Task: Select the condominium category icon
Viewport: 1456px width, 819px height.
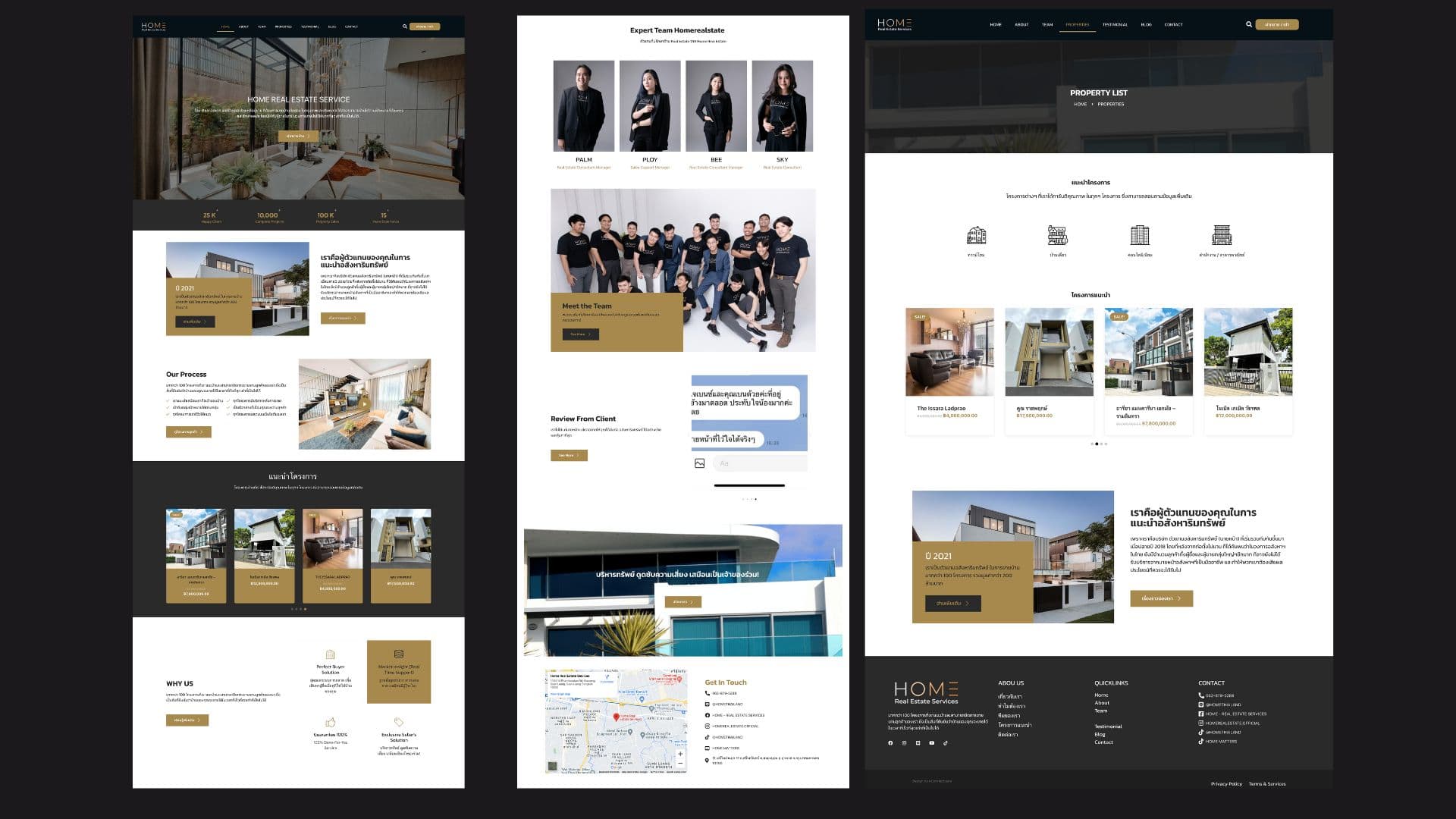Action: pyautogui.click(x=1141, y=235)
